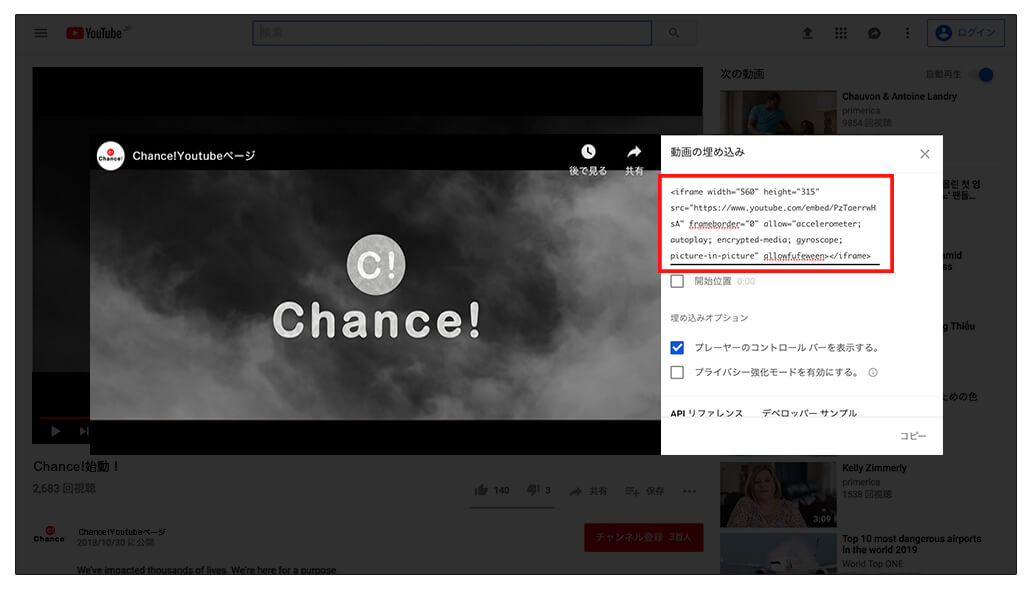Open the video's more actions menu
Screen dimensions: 1032x592
(689, 491)
